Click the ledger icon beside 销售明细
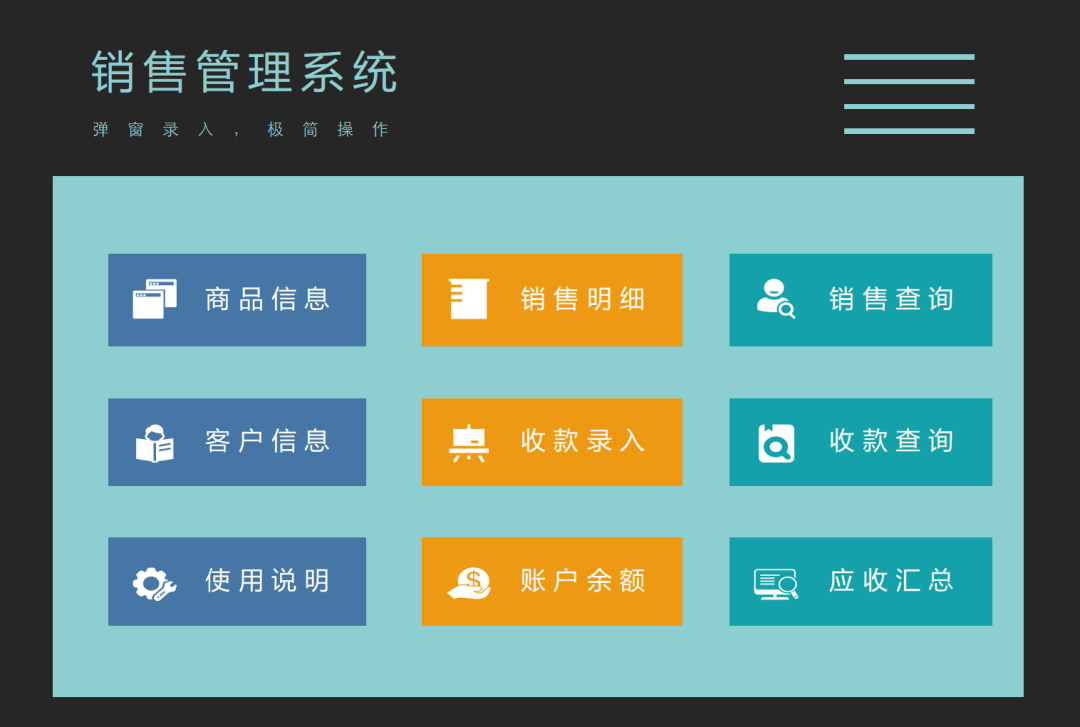 (468, 299)
